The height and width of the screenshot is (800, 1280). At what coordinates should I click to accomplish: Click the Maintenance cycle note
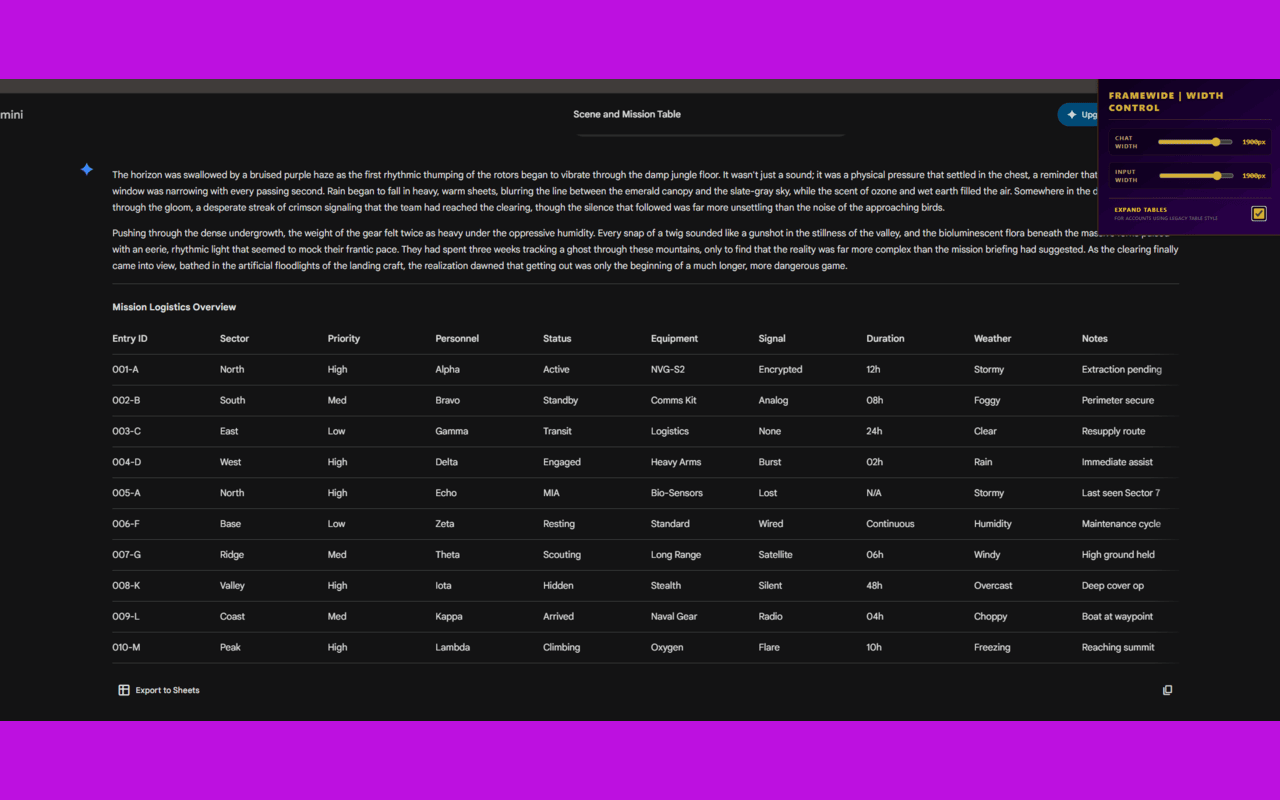1122,524
